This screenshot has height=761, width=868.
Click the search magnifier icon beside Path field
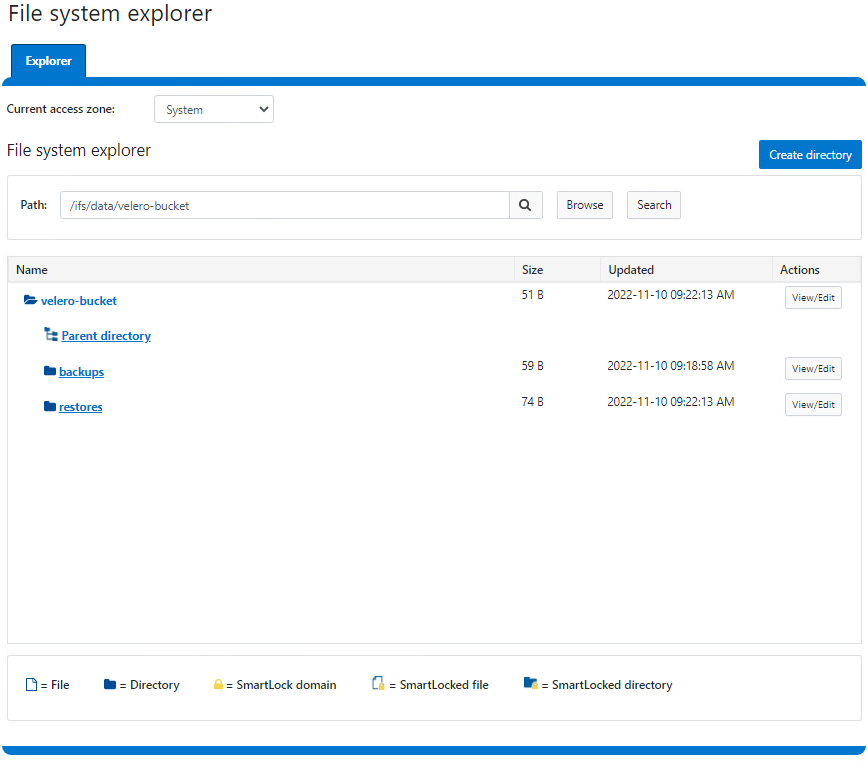525,205
